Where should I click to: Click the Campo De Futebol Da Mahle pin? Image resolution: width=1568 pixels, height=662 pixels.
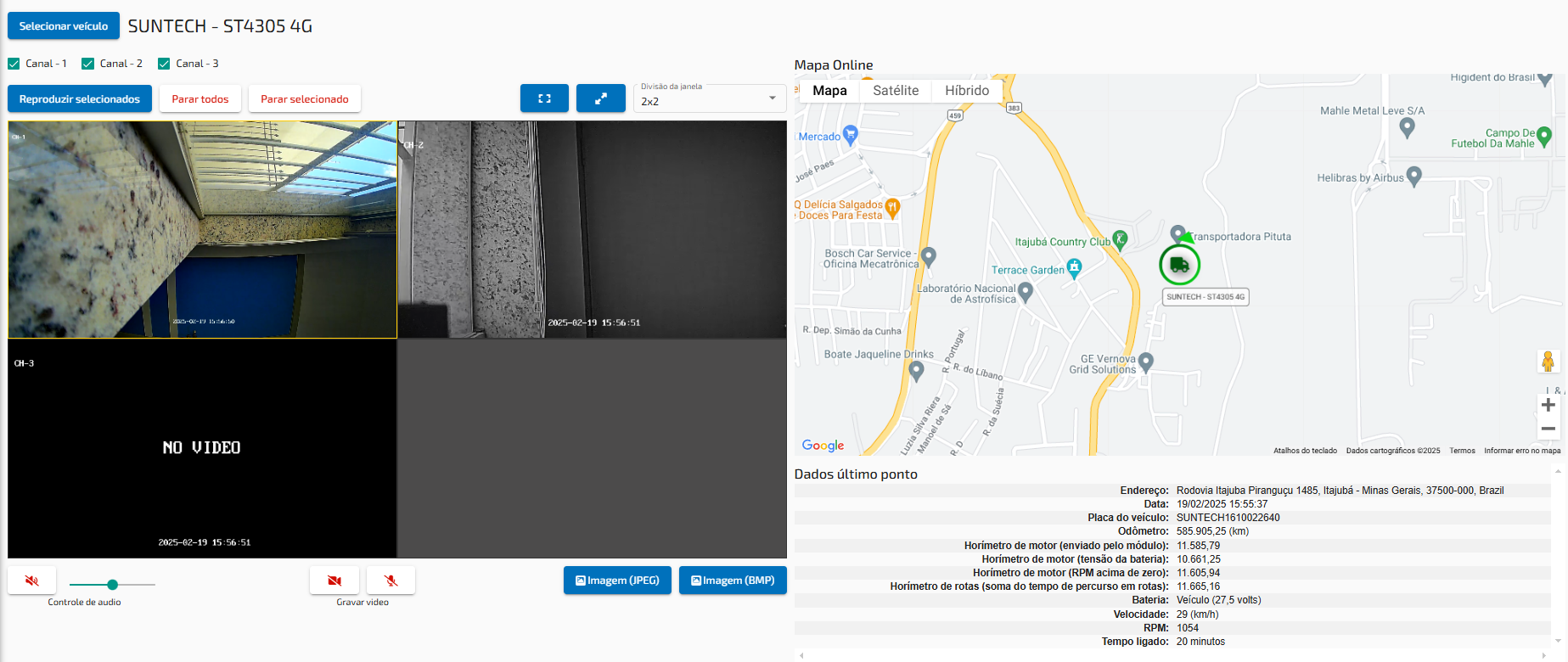click(x=1544, y=135)
